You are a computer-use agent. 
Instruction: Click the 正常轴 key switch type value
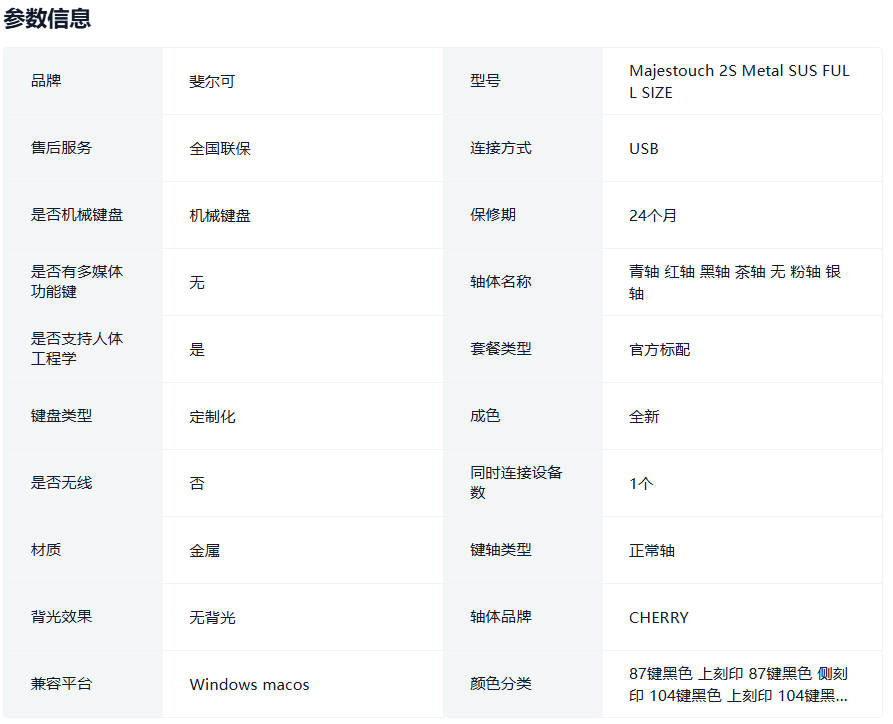coord(652,550)
